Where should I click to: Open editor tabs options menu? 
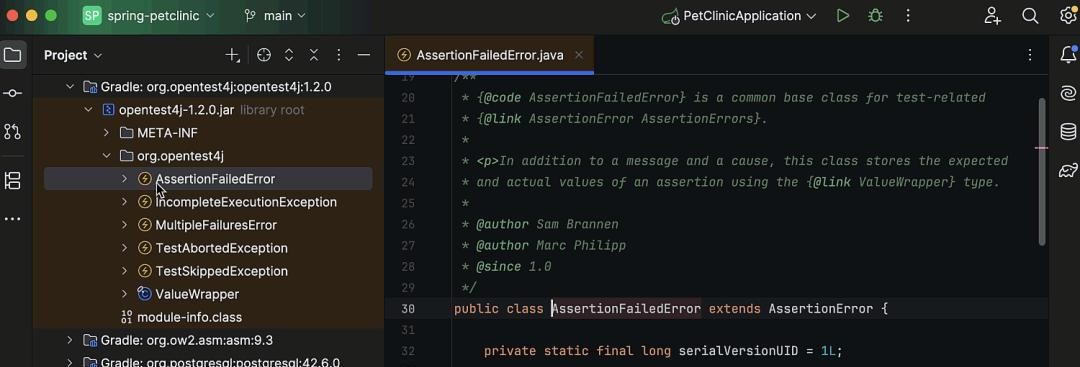[1030, 55]
